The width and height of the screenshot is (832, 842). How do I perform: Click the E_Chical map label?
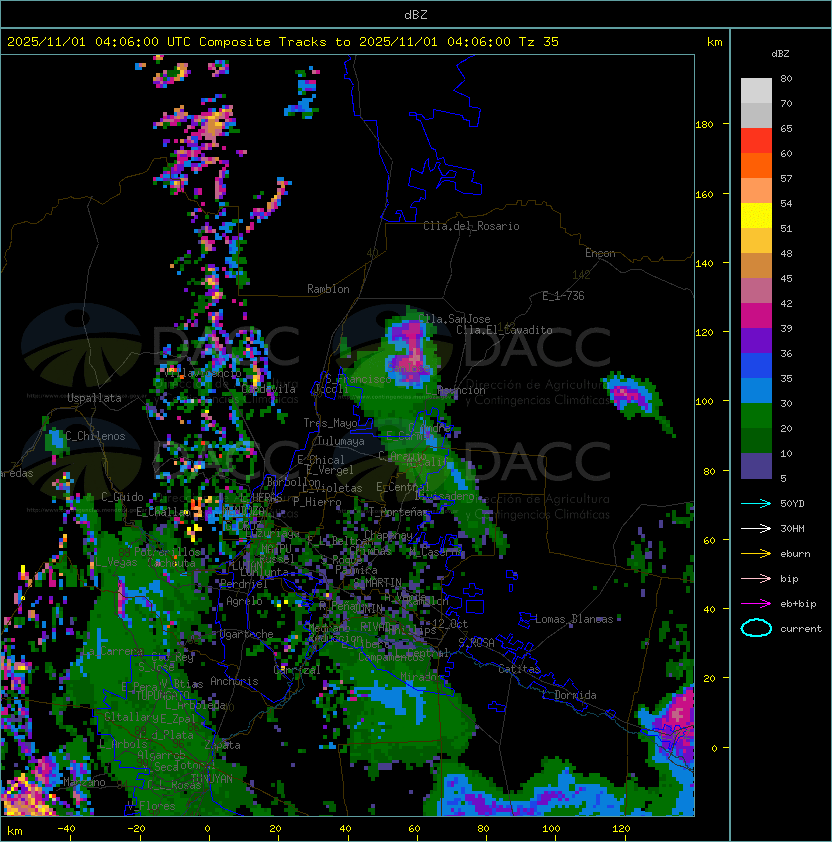click(321, 460)
